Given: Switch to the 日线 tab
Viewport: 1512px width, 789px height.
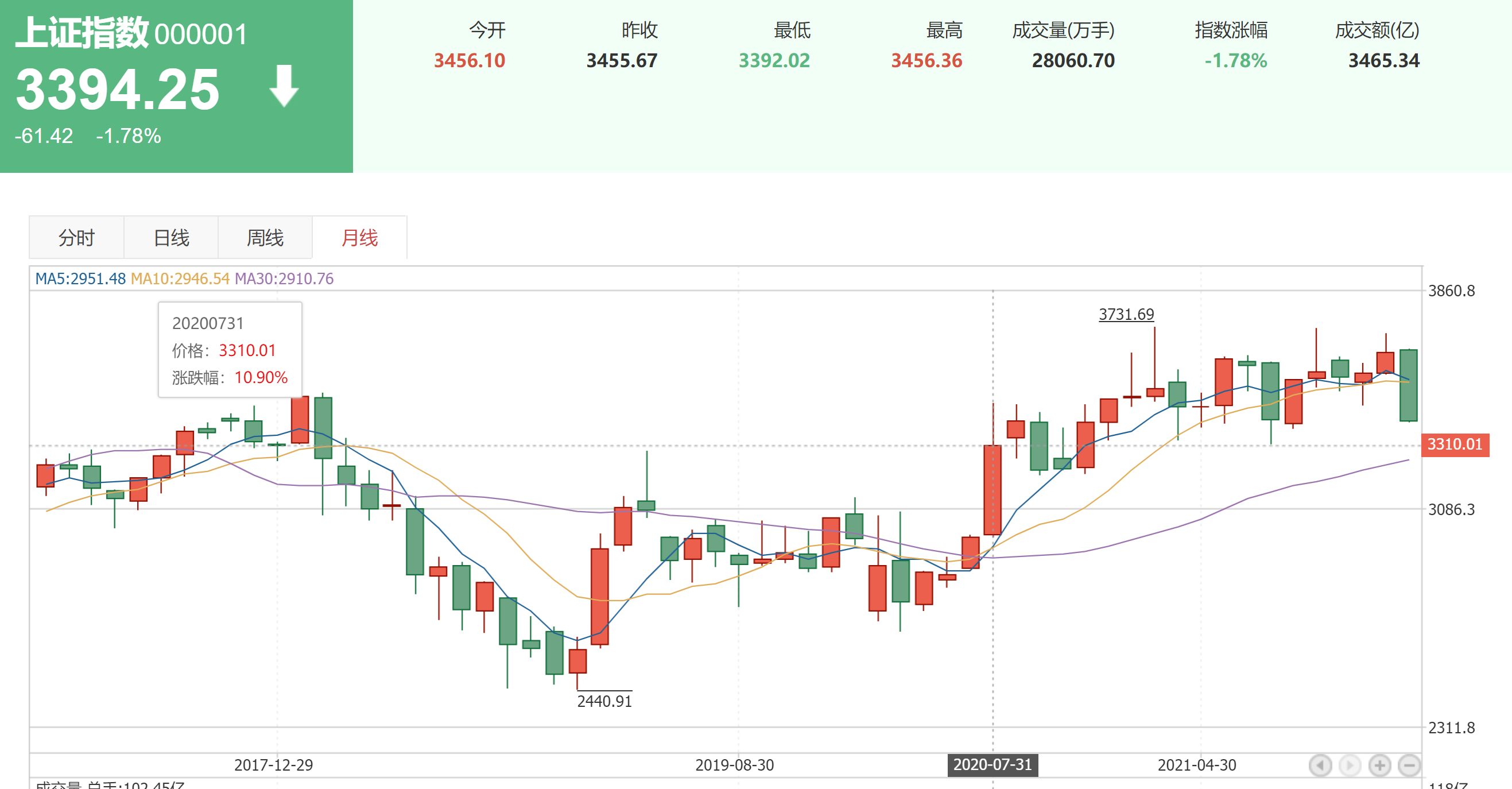Looking at the screenshot, I should (x=171, y=238).
